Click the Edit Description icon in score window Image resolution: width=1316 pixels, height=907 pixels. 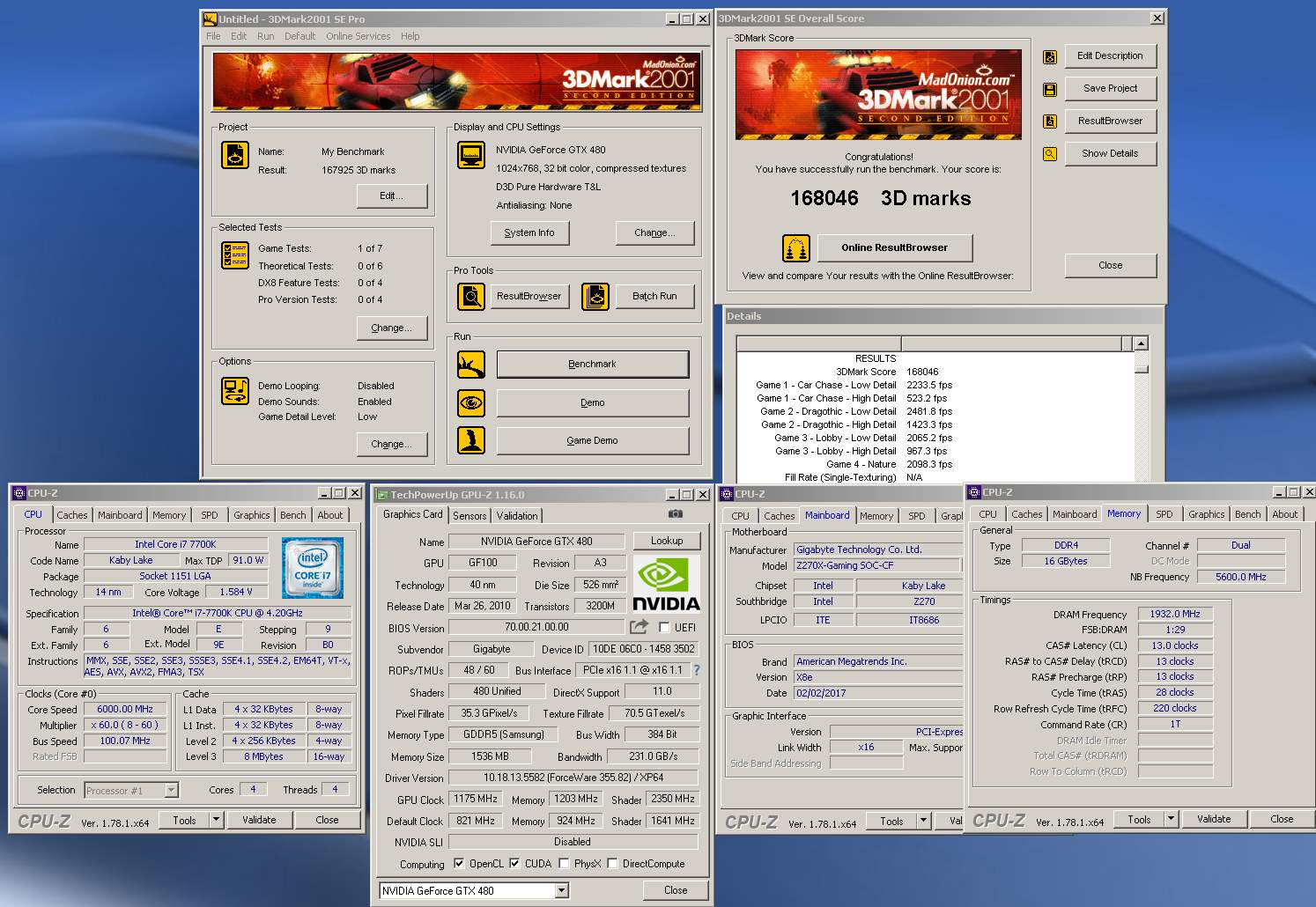[x=1050, y=57]
